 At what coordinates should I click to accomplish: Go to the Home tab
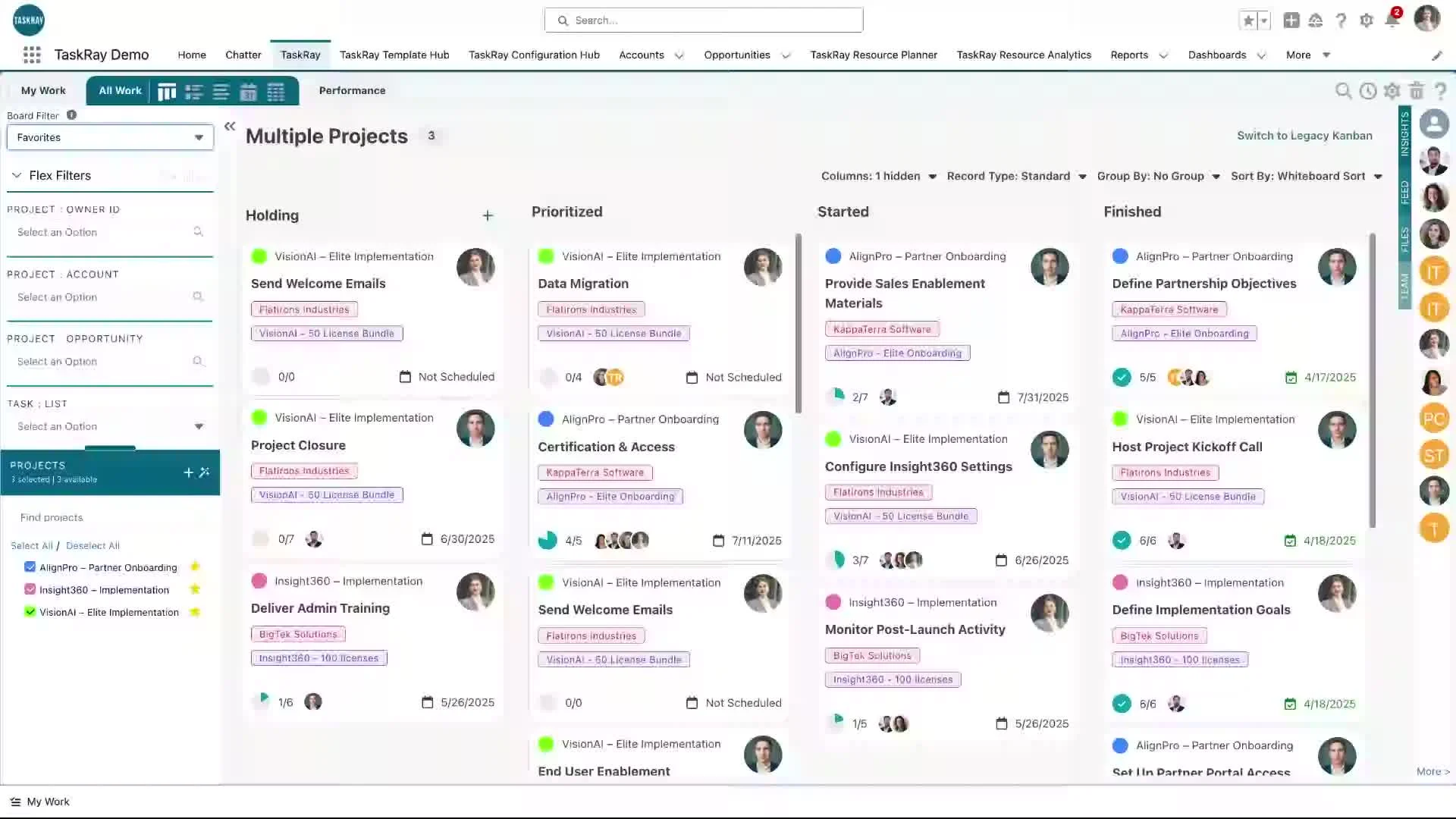[192, 55]
